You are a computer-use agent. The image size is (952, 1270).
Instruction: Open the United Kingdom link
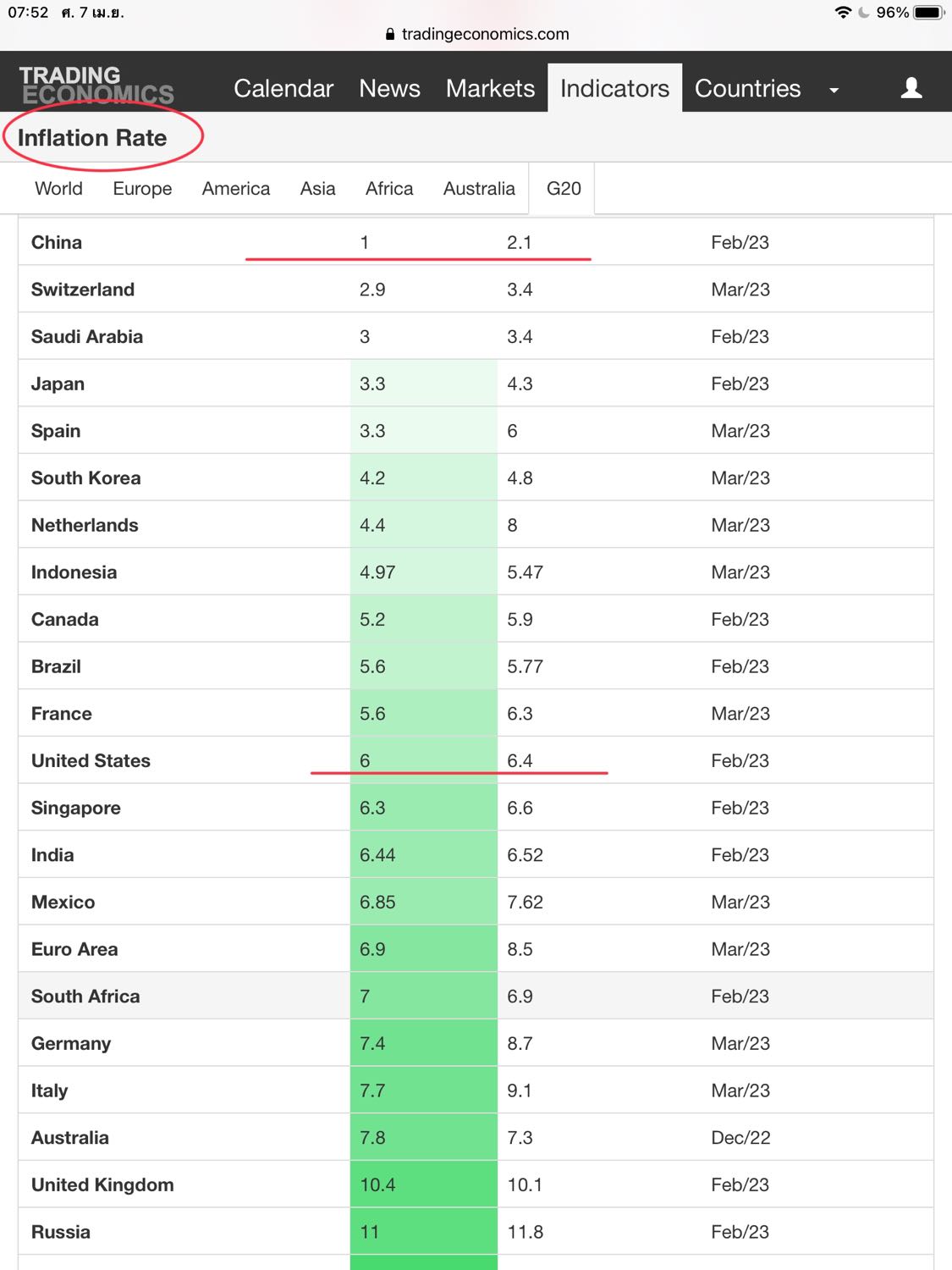102,1184
